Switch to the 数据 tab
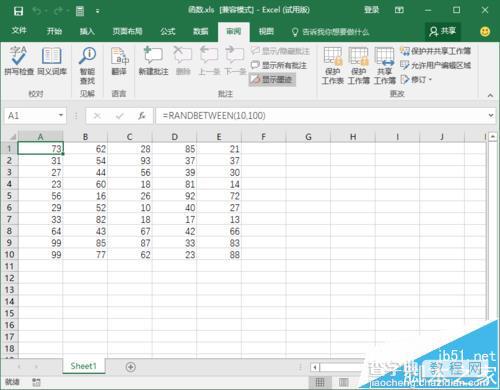This screenshot has height=390, width=500. pyautogui.click(x=201, y=31)
